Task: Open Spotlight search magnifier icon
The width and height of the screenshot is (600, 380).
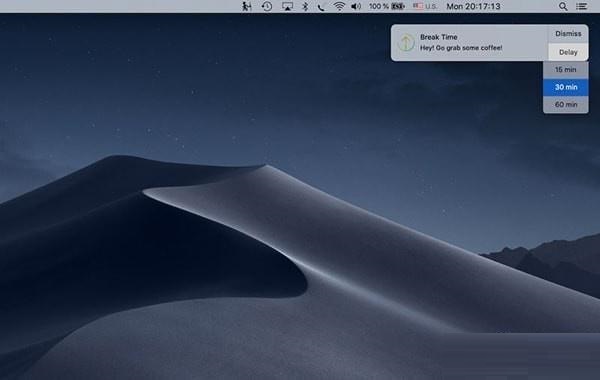Action: (x=563, y=6)
